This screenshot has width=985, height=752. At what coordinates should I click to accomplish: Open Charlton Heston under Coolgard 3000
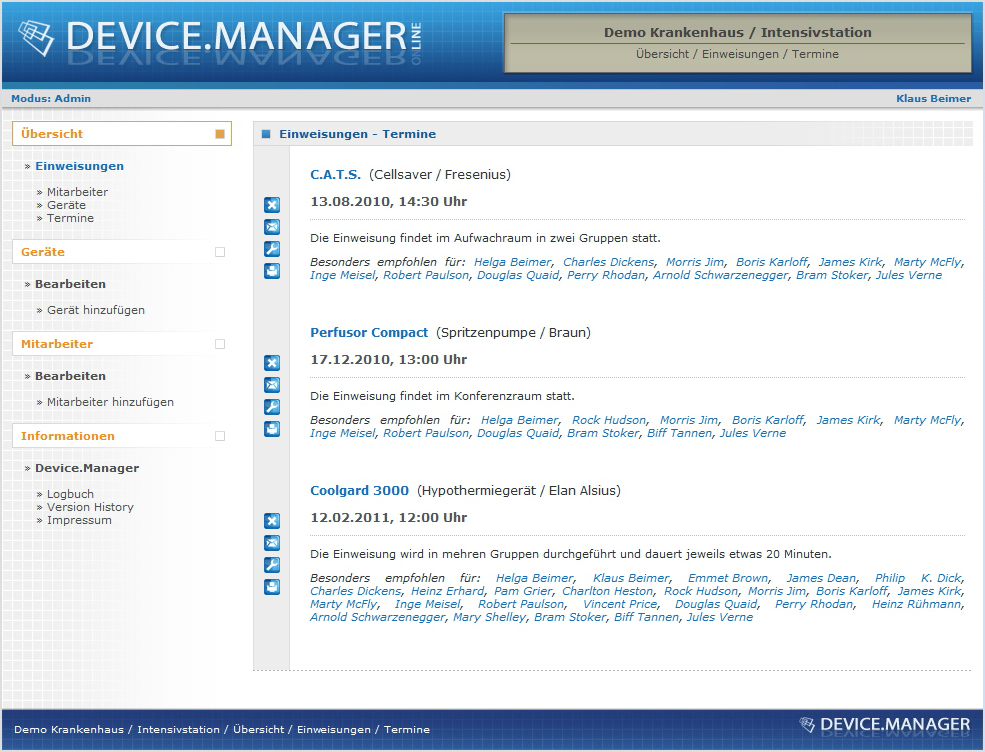tap(607, 591)
